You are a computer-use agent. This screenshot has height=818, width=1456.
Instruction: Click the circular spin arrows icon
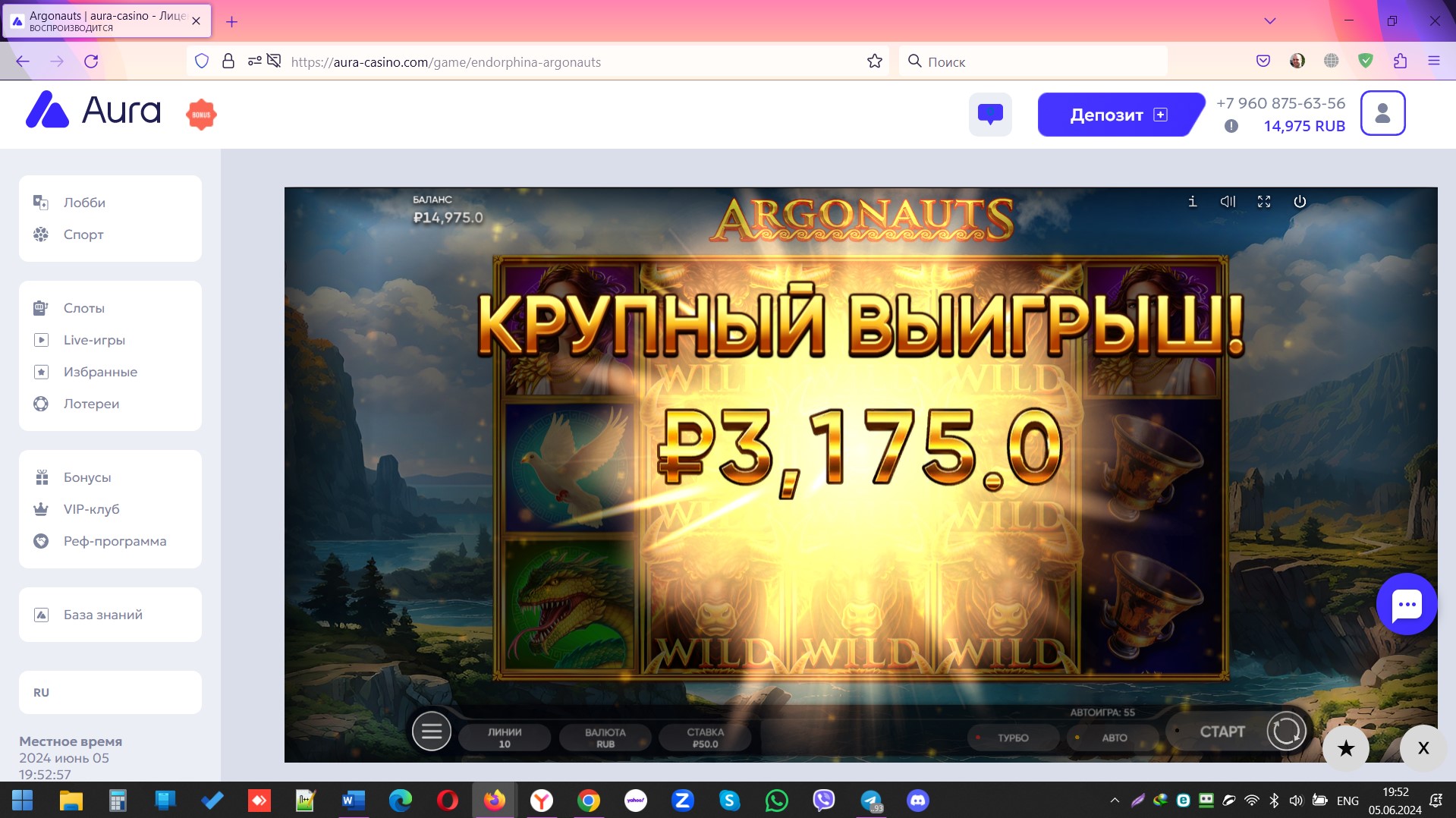1286,731
